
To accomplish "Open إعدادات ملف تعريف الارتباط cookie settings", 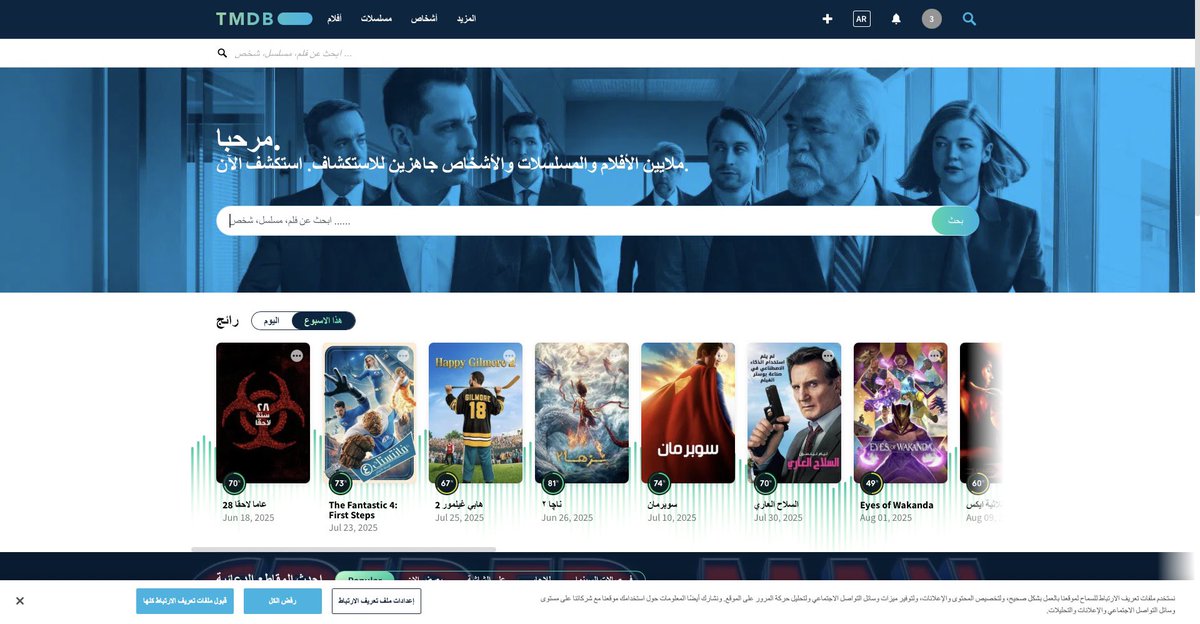I will (377, 601).
